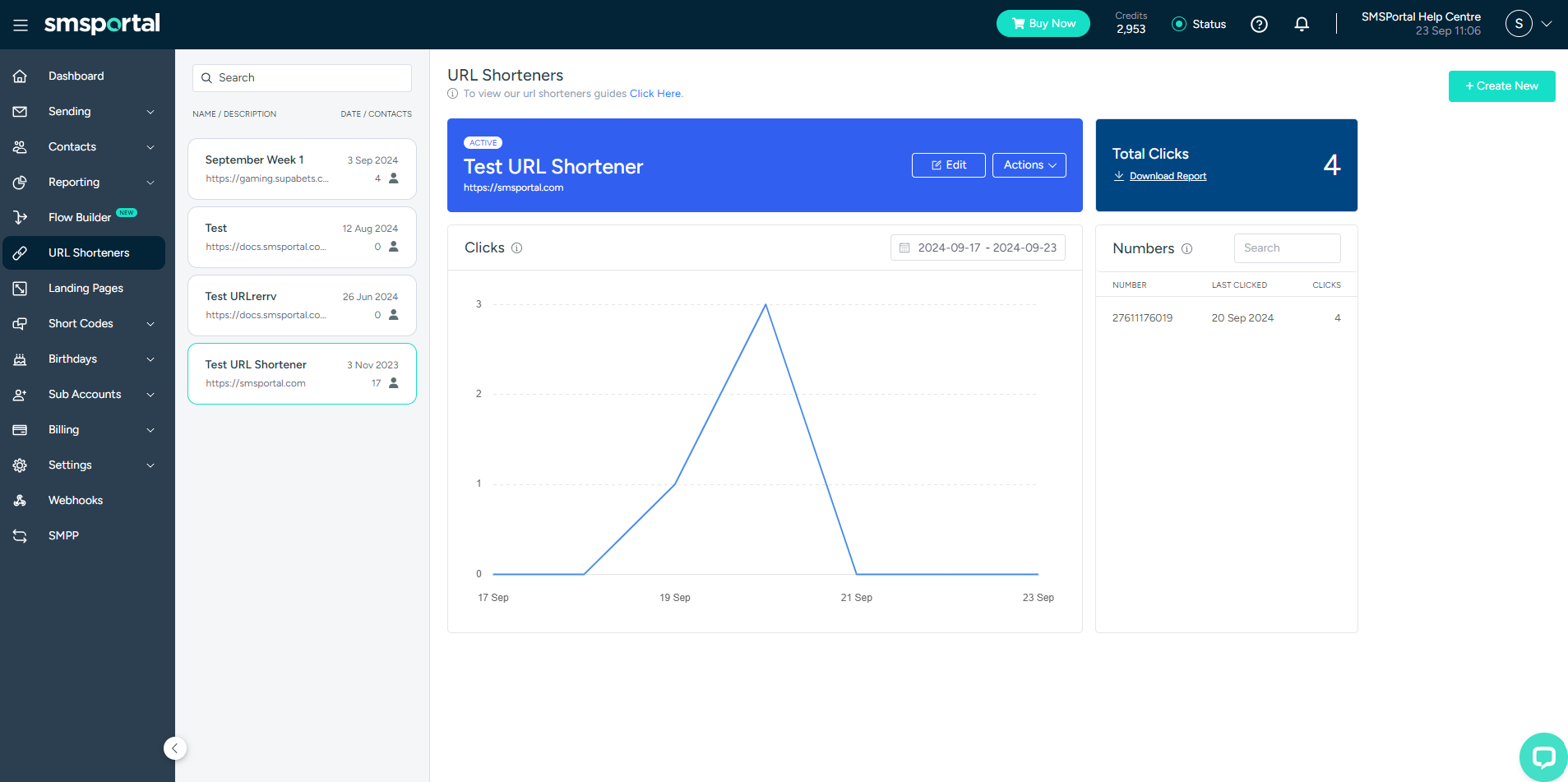Click the Billing card icon
Image resolution: width=1568 pixels, height=782 pixels.
21,430
